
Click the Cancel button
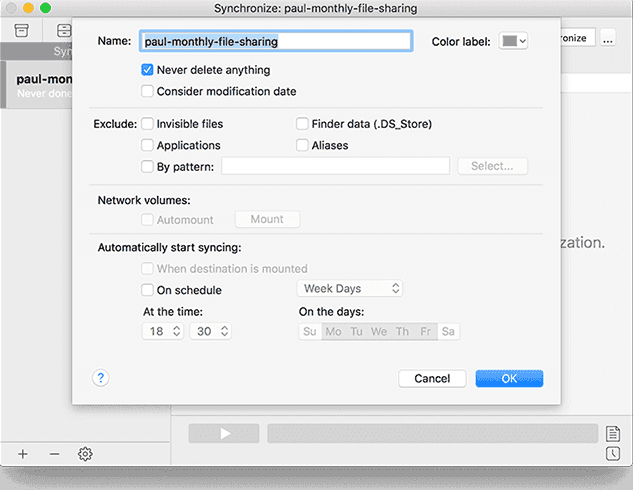(x=432, y=379)
